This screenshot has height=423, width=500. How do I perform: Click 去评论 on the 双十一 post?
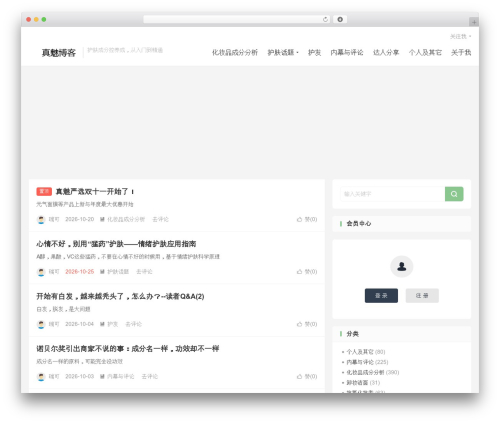click(160, 219)
